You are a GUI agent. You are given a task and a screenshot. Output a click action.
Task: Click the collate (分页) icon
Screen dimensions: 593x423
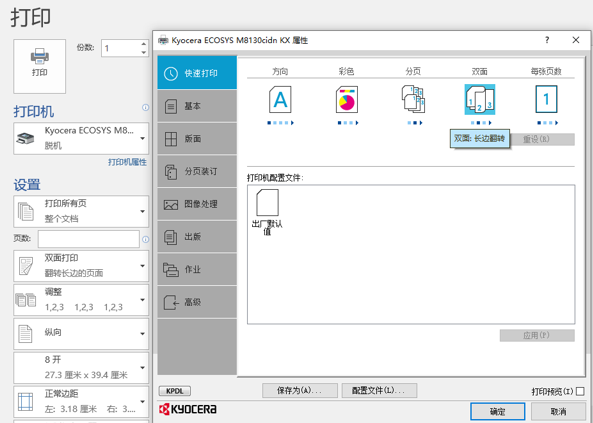(413, 99)
